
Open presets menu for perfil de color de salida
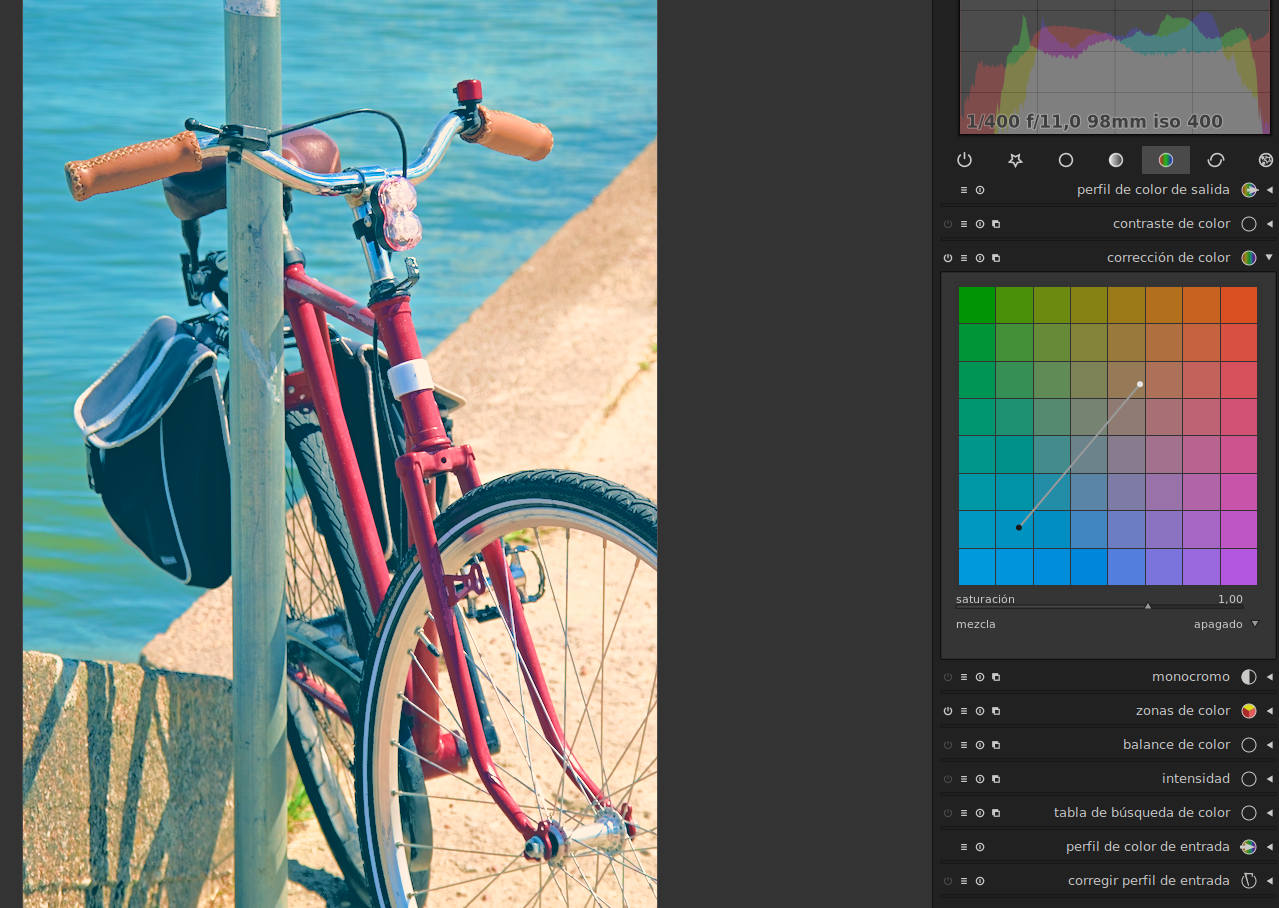coord(964,190)
